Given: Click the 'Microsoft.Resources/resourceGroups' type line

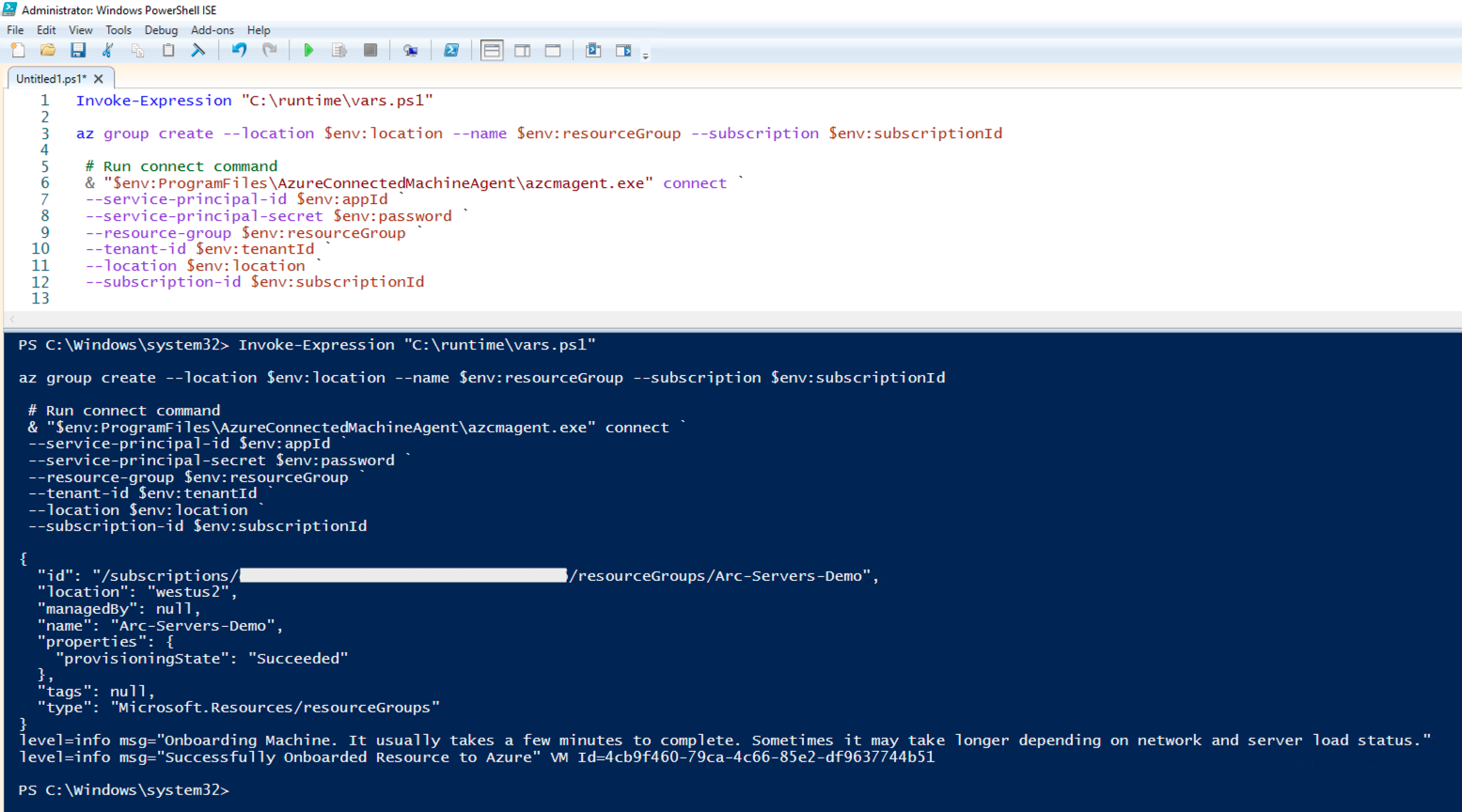Looking at the screenshot, I should click(238, 708).
